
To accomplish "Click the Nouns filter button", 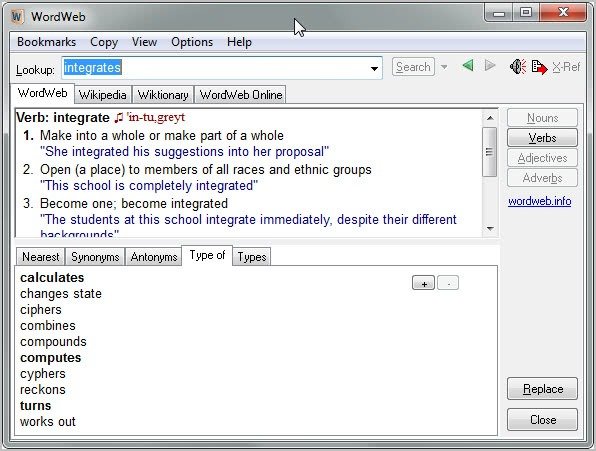I will pyautogui.click(x=542, y=118).
